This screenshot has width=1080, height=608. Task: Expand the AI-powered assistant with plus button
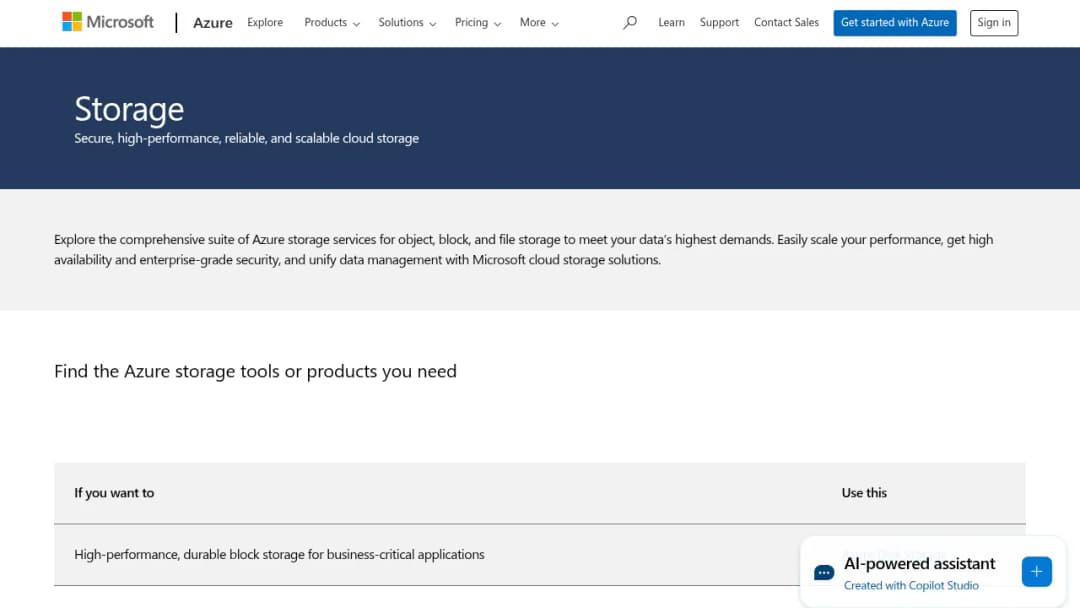click(x=1037, y=572)
